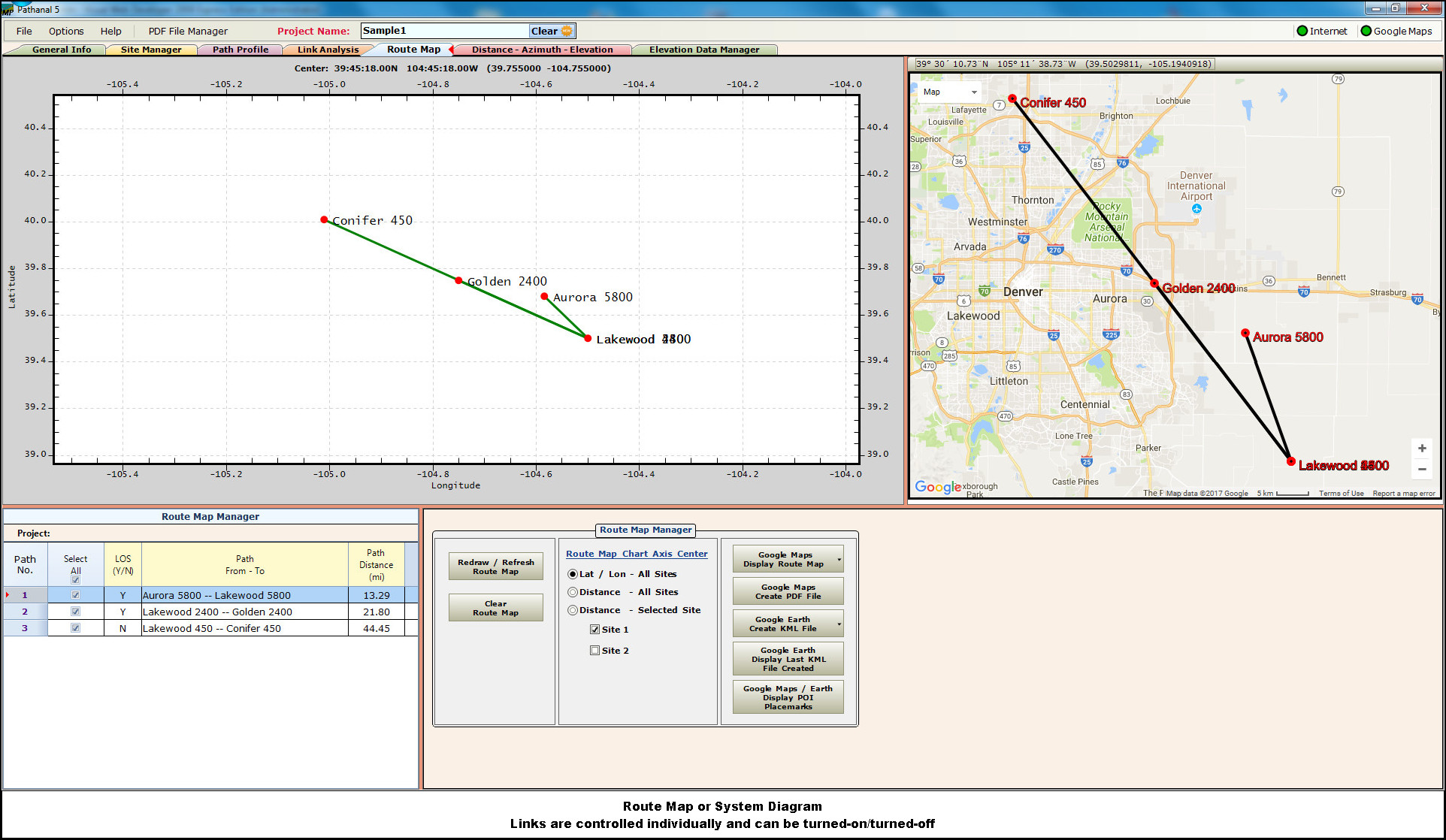1446x840 pixels.
Task: Click the Aurora 5800 marker on Google map
Action: coord(1245,333)
